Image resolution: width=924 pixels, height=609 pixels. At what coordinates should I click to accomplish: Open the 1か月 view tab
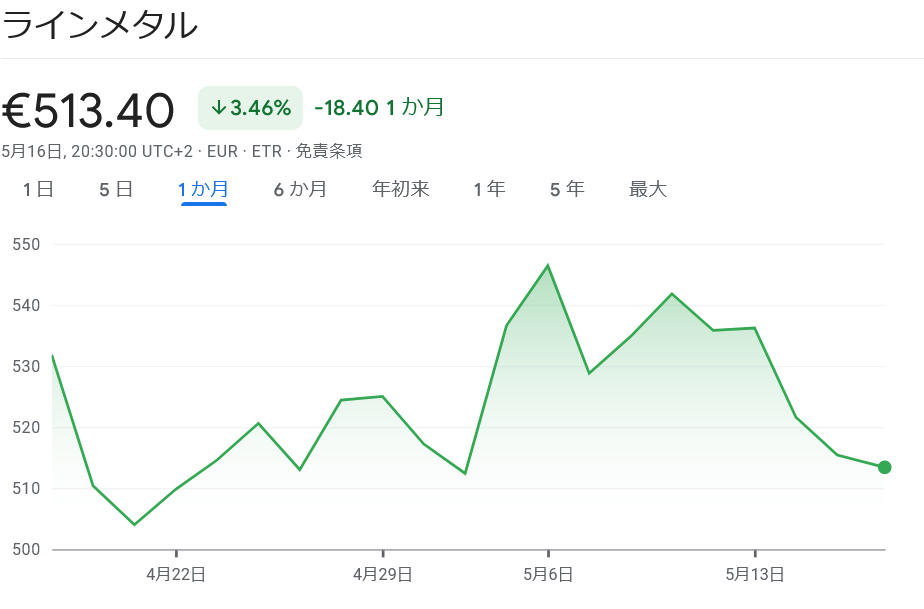[x=204, y=188]
